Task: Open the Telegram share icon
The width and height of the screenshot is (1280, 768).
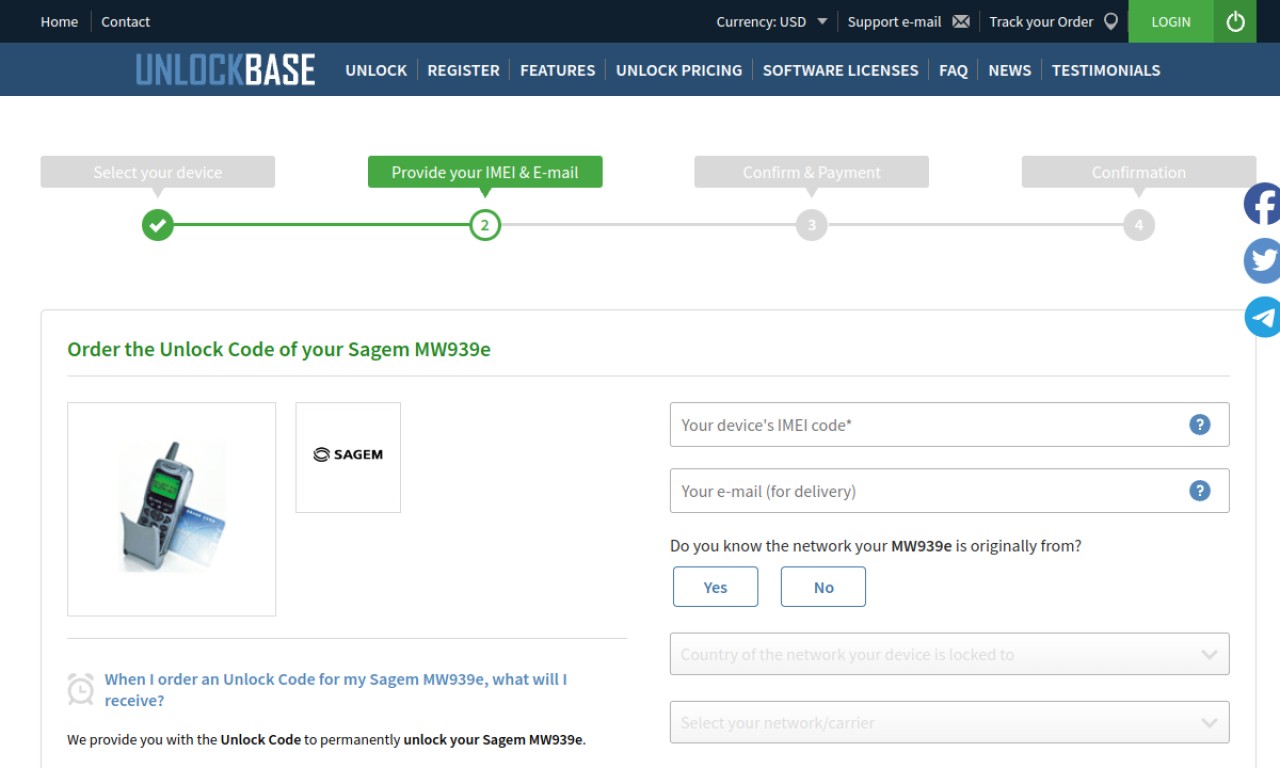Action: pyautogui.click(x=1263, y=317)
